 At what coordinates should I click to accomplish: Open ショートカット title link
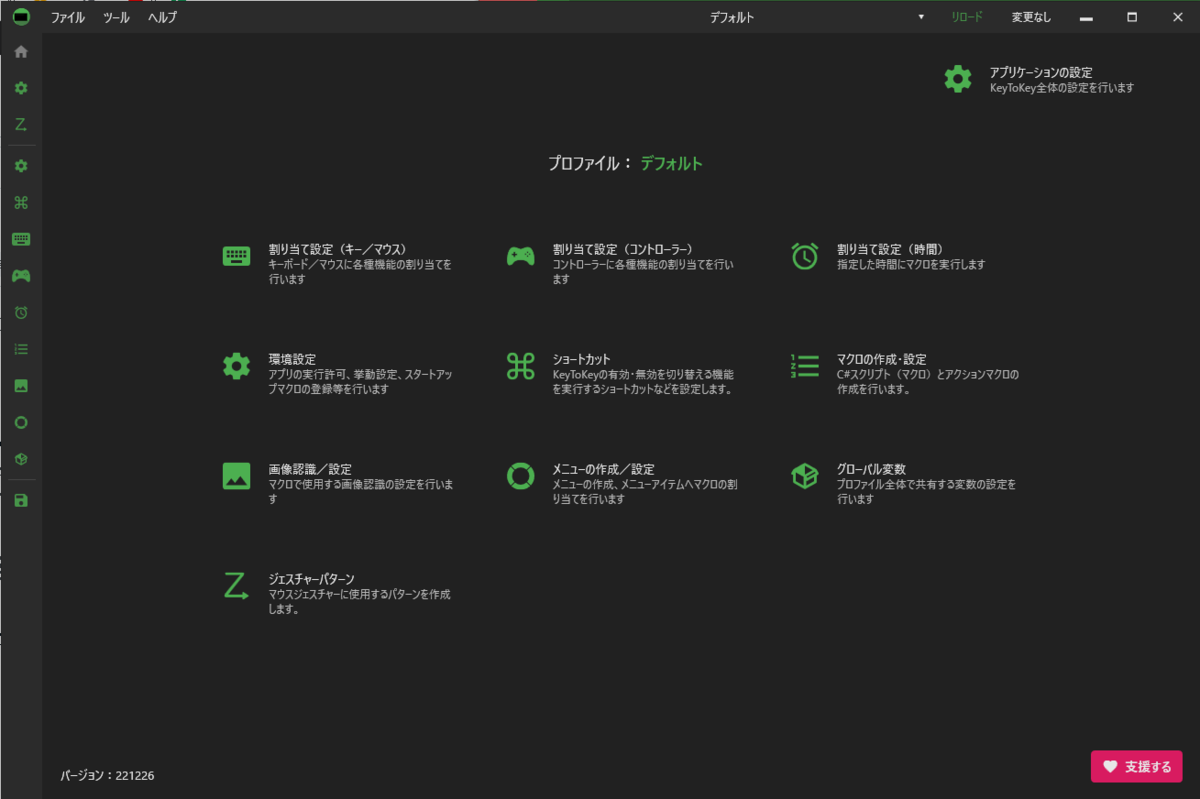click(581, 359)
